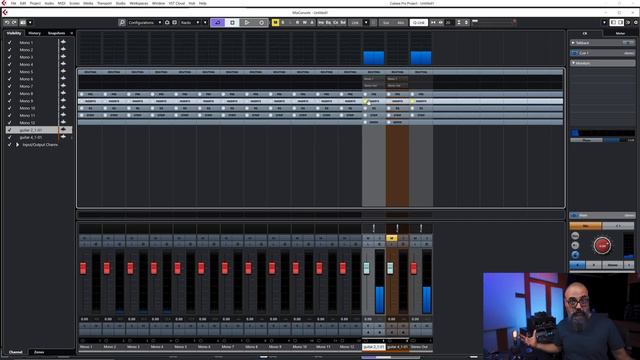Image resolution: width=640 pixels, height=360 pixels.
Task: Open the Link group dropdown arrow
Action: point(366,22)
